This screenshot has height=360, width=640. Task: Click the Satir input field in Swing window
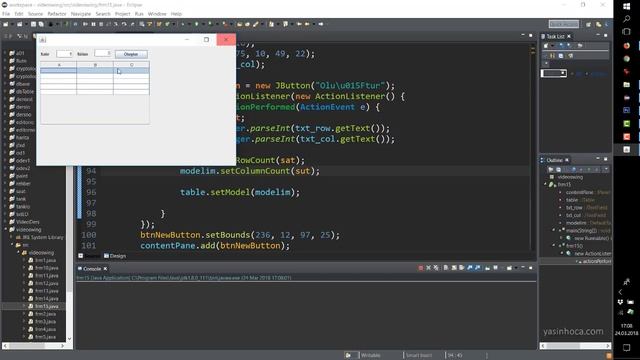64,54
